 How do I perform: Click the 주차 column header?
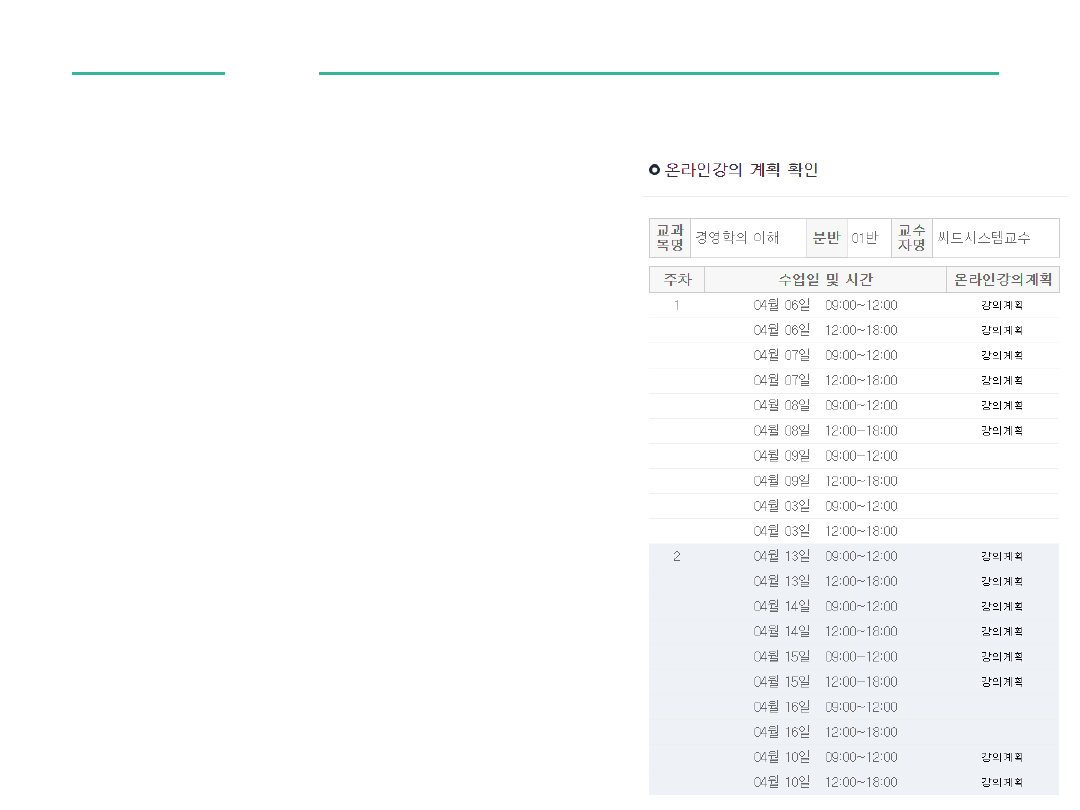pyautogui.click(x=677, y=279)
